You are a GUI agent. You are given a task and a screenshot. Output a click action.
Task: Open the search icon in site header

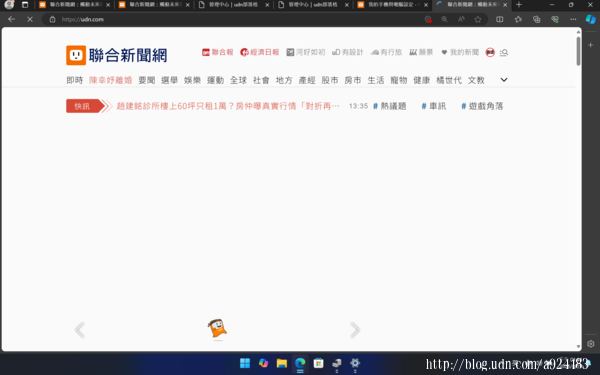504,52
